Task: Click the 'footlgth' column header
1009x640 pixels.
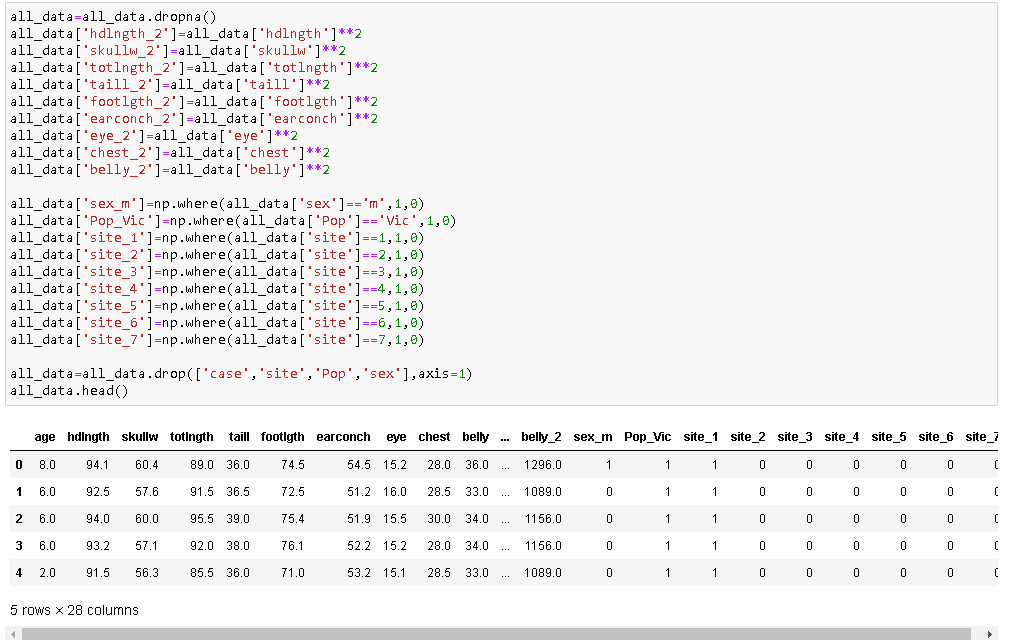Action: coord(282,437)
